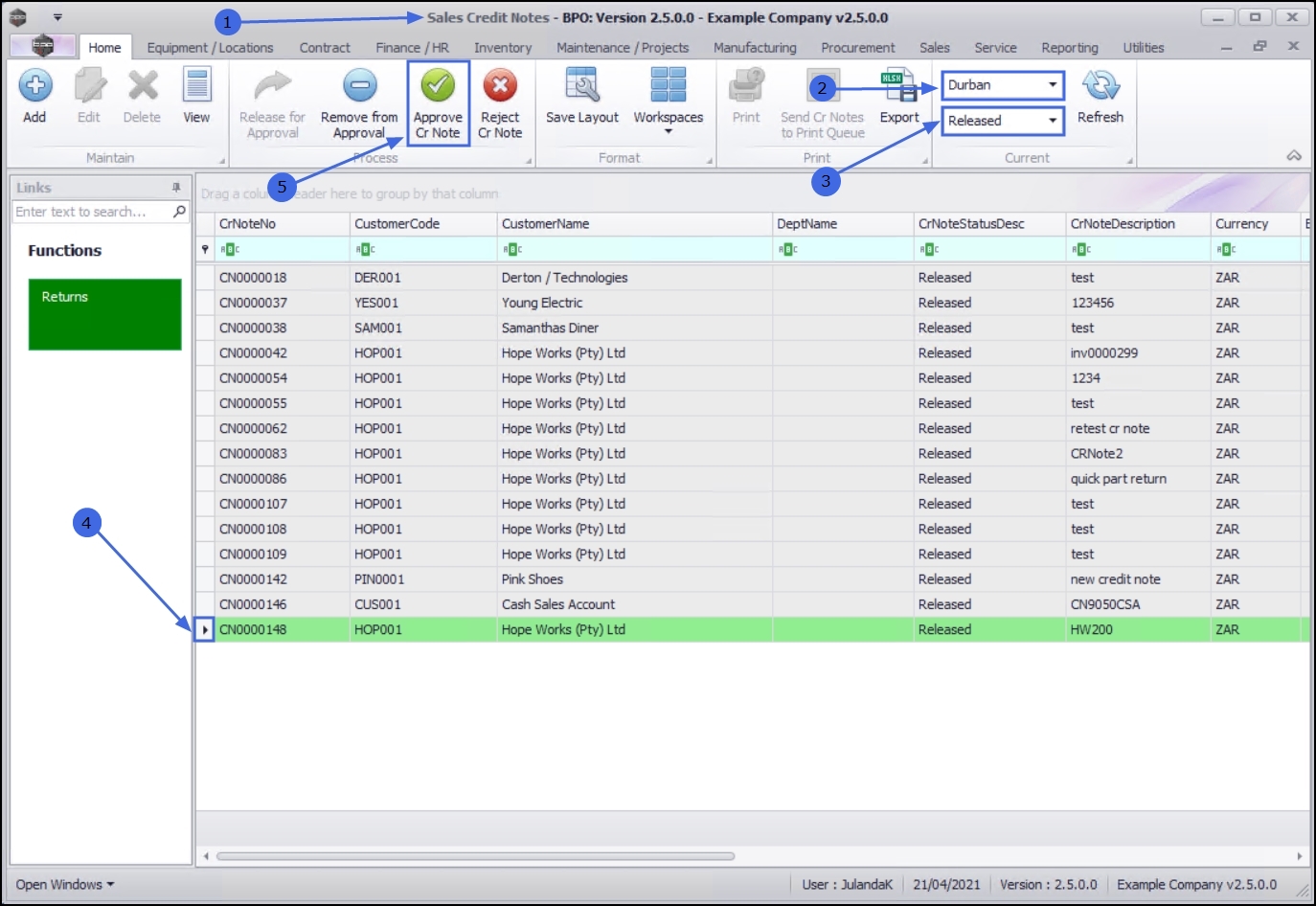Click the DeptName column filter icon

(787, 250)
